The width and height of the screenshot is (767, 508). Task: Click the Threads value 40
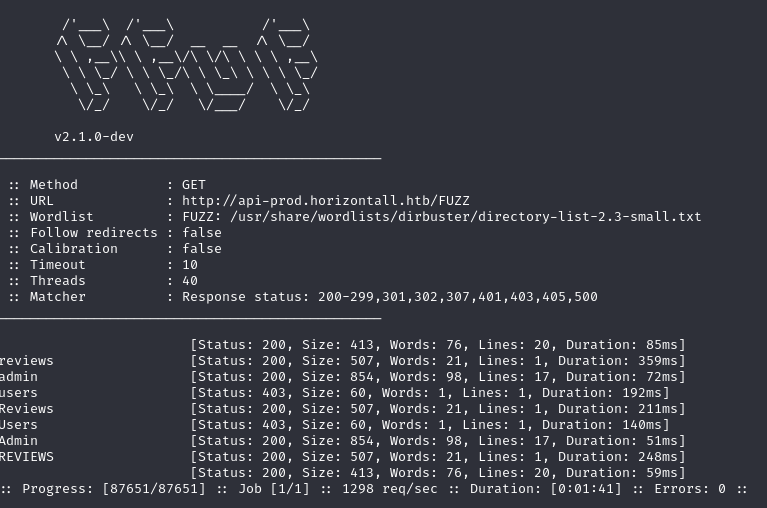click(189, 281)
